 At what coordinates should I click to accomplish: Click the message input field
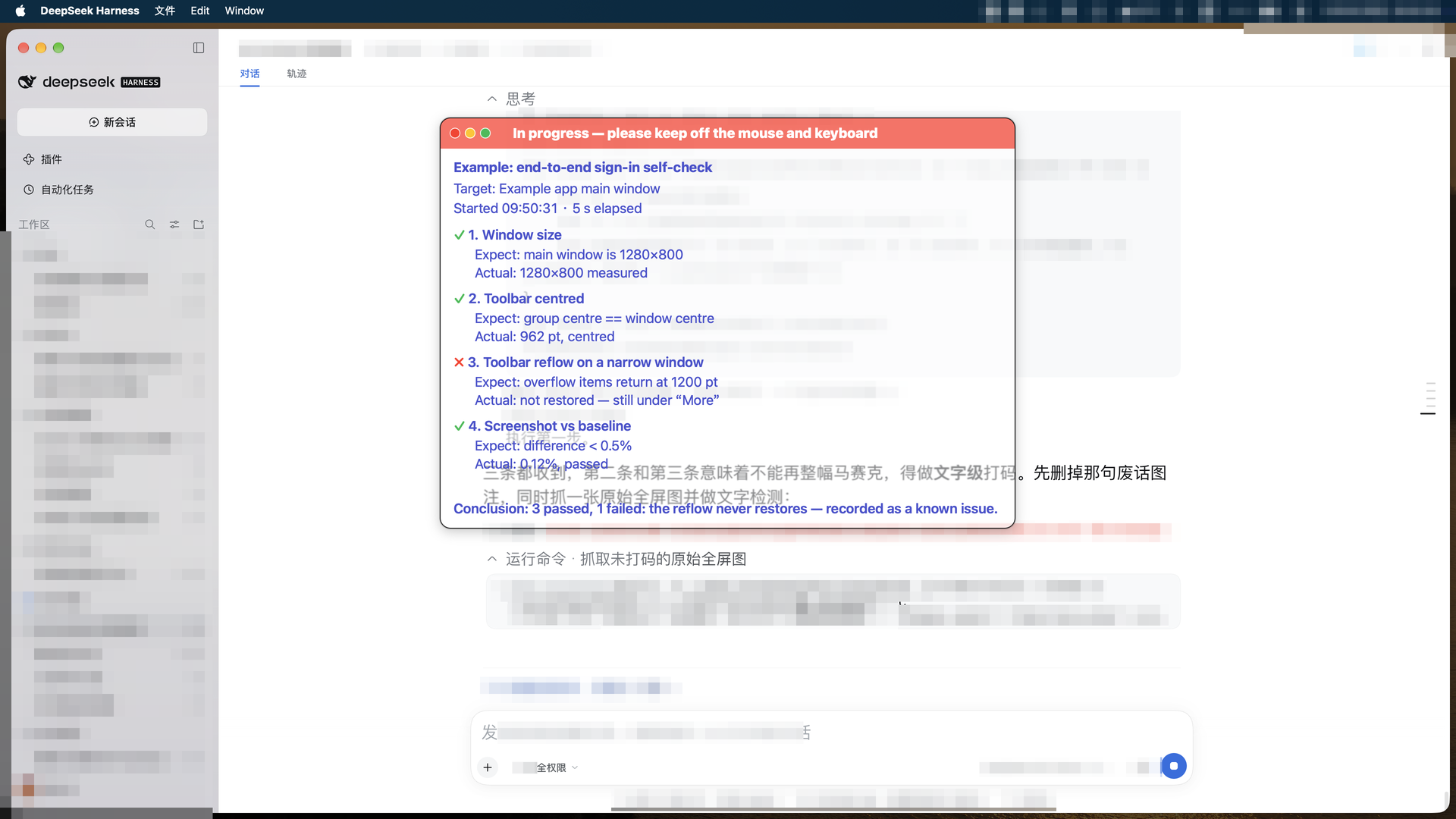831,733
